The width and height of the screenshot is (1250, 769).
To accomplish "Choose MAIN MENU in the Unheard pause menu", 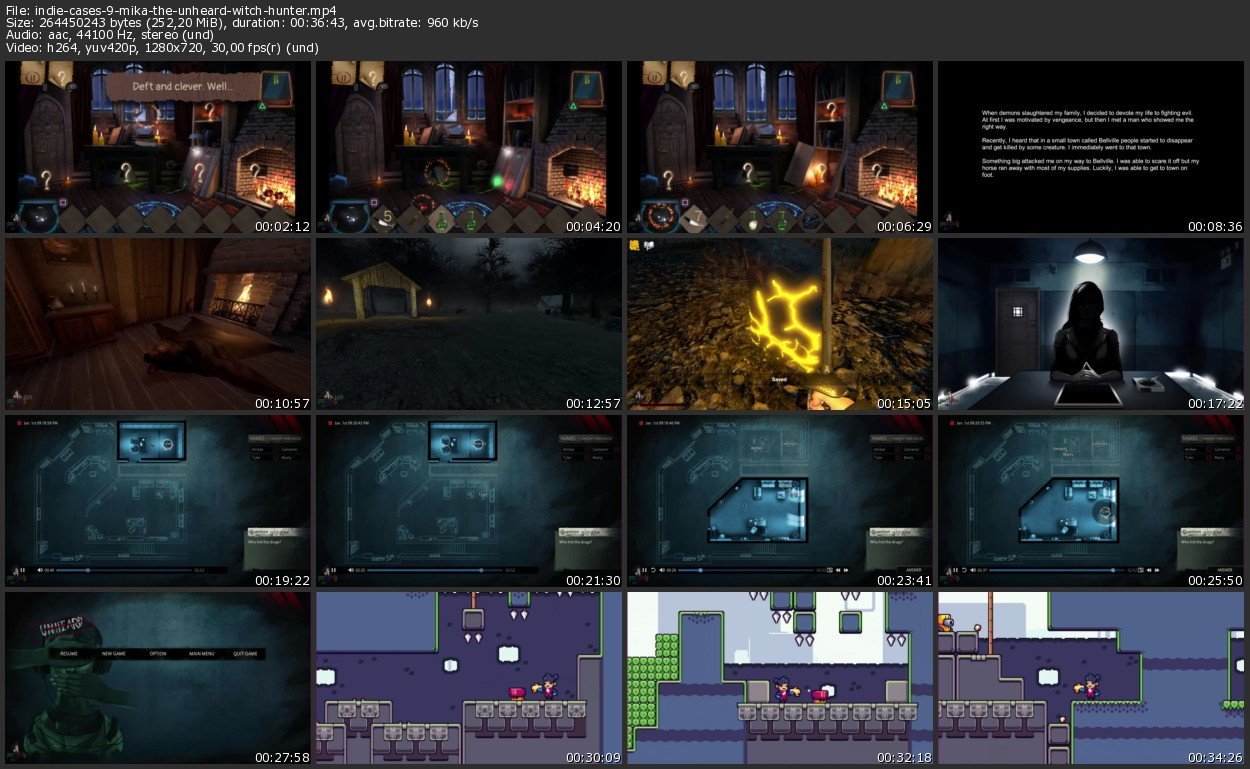I will [201, 653].
